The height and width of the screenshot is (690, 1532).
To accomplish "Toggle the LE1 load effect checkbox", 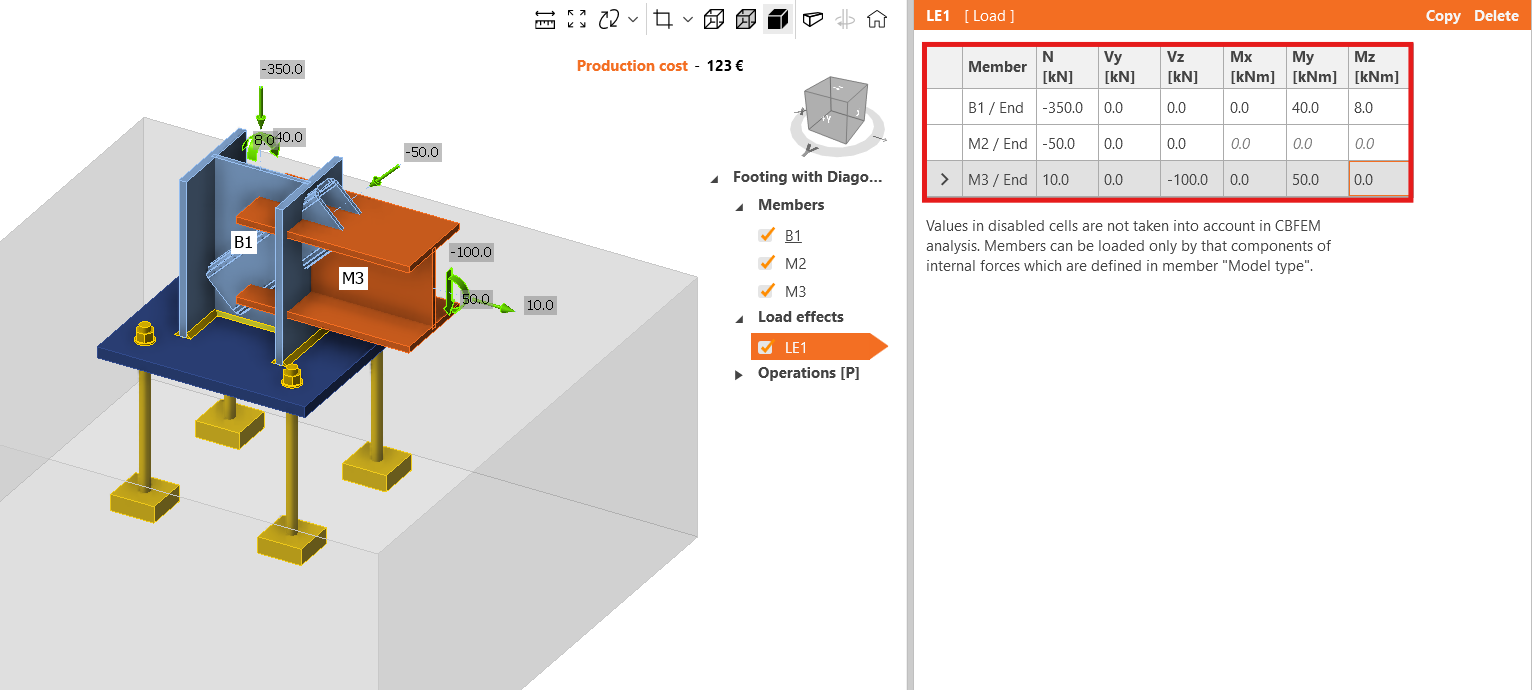I will (766, 347).
